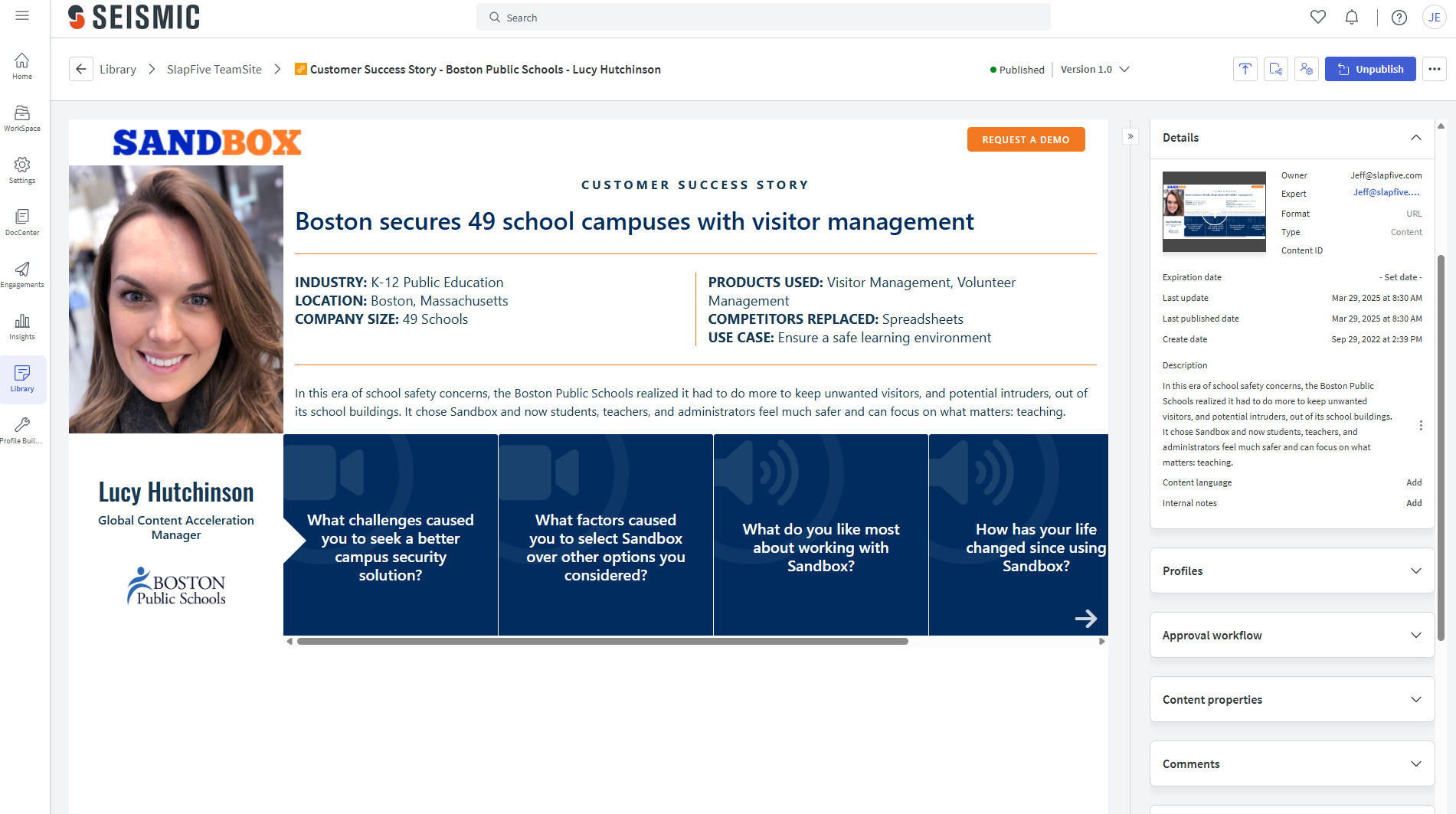Click the Library breadcrumb
The height and width of the screenshot is (814, 1456).
118,69
